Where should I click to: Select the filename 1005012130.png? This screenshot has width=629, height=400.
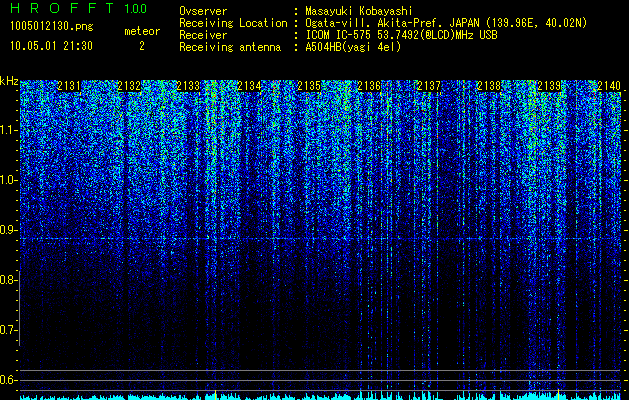point(52,26)
